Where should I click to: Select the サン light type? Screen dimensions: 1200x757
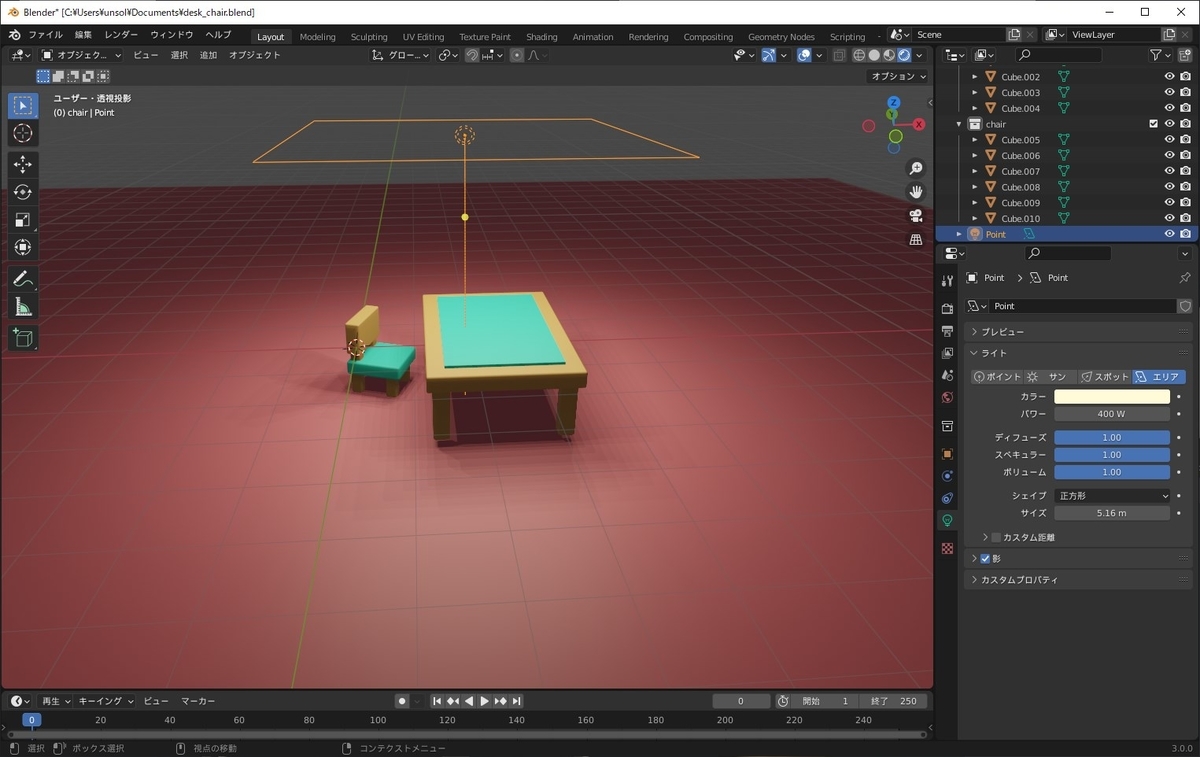(x=1050, y=377)
